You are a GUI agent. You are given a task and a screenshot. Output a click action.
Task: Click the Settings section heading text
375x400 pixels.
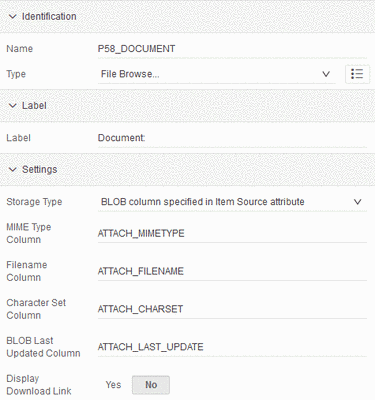(x=40, y=169)
